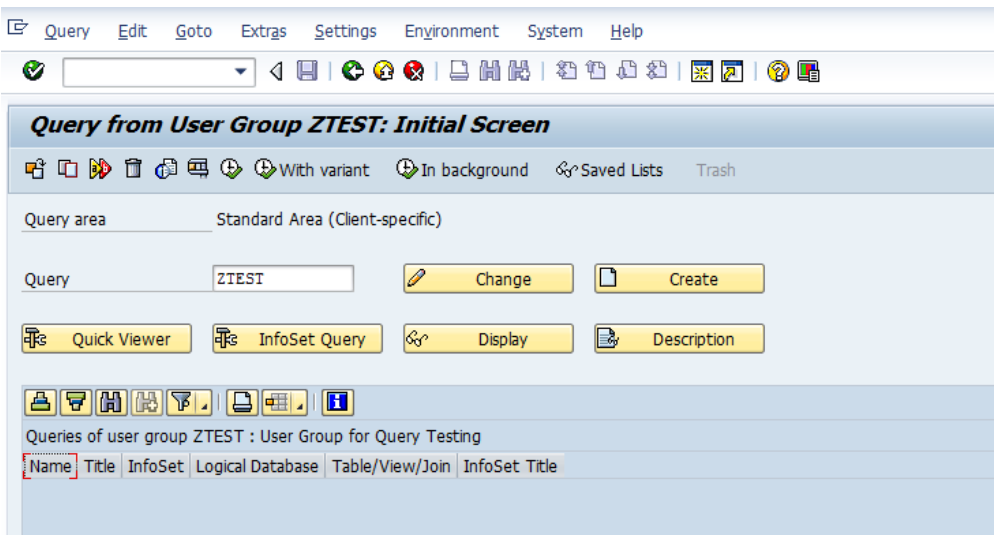Open the System menu
The height and width of the screenshot is (538, 1004).
tap(555, 31)
